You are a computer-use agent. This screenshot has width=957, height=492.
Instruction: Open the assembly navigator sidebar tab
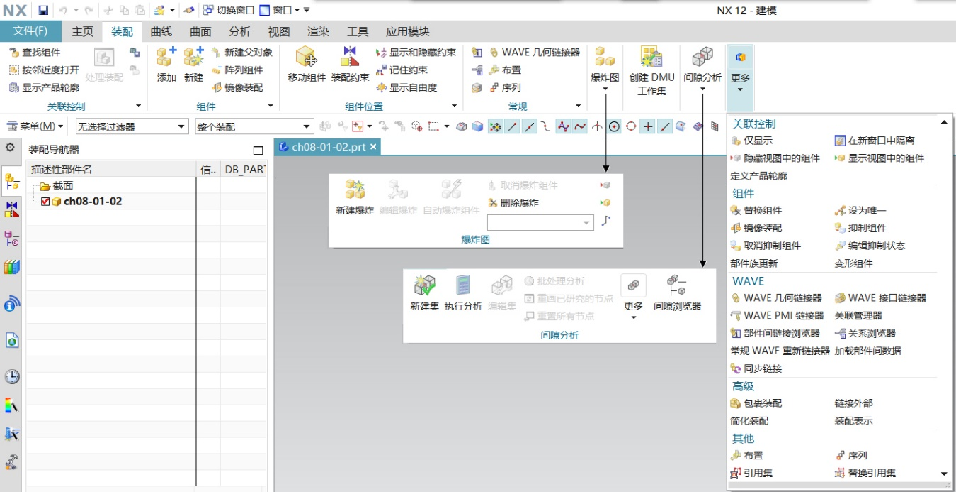click(x=12, y=181)
